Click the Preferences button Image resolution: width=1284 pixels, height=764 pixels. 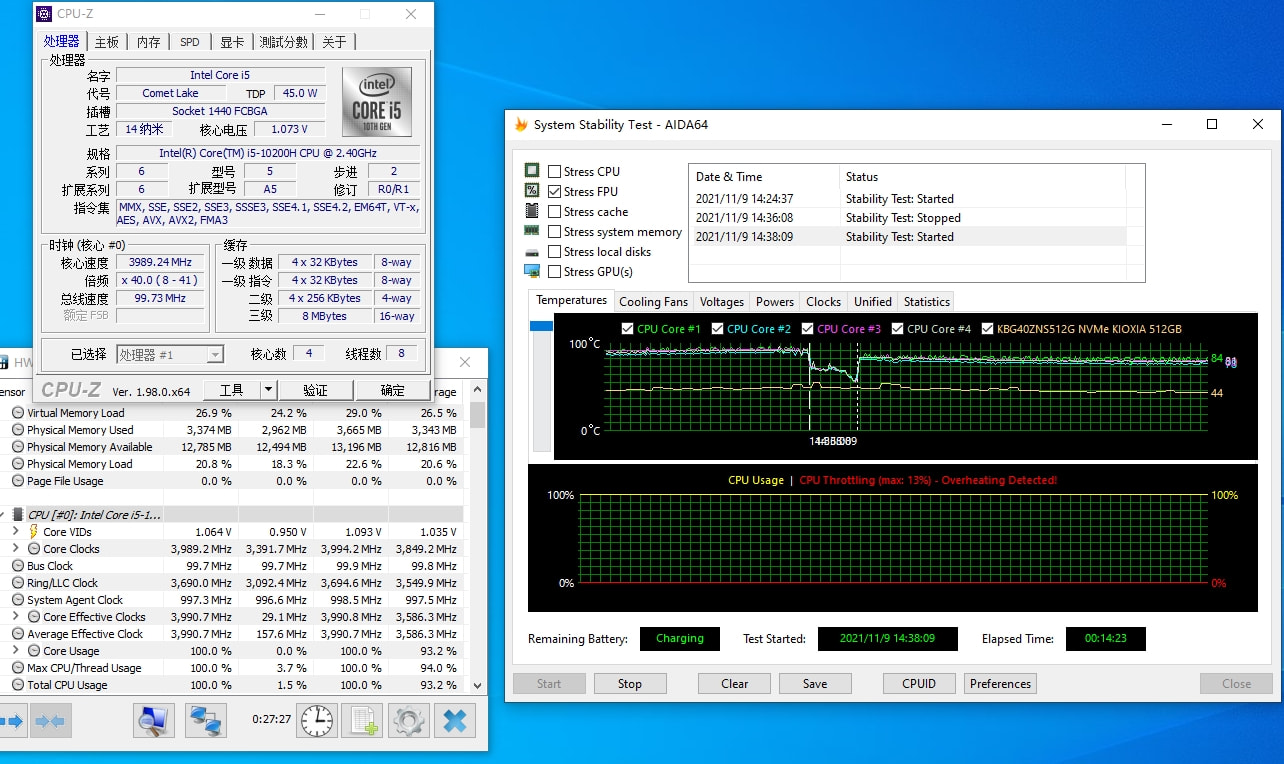1000,684
